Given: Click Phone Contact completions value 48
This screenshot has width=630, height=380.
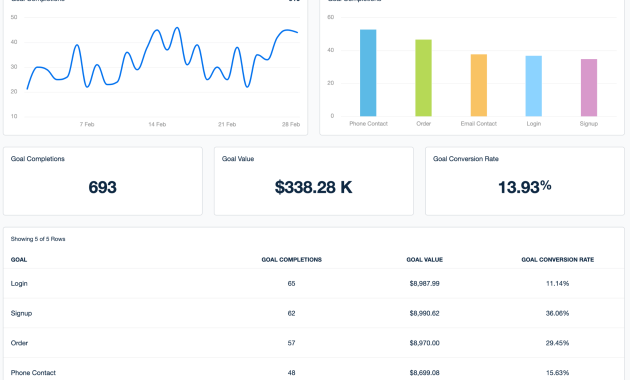Looking at the screenshot, I should [x=291, y=373].
